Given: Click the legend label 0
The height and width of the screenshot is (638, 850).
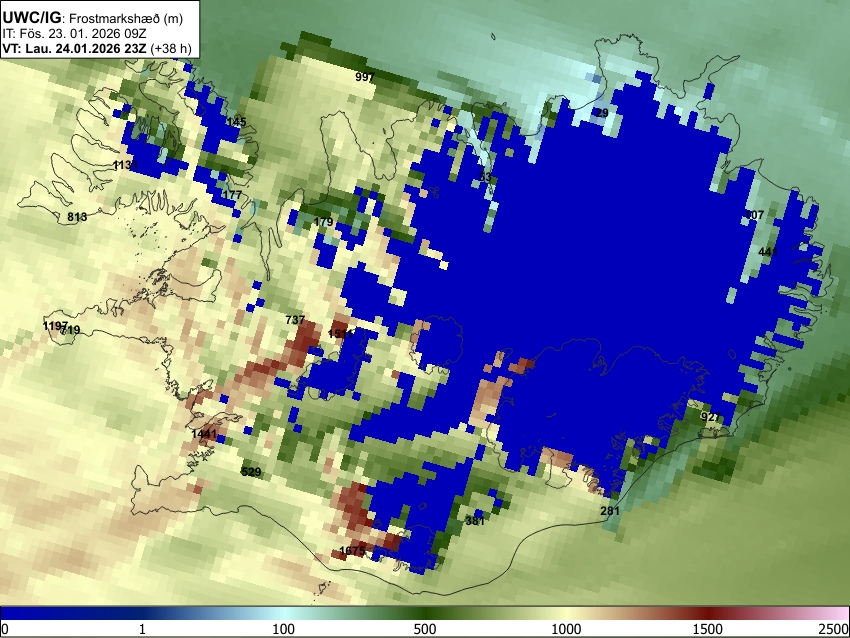Looking at the screenshot, I should pyautogui.click(x=5, y=629).
